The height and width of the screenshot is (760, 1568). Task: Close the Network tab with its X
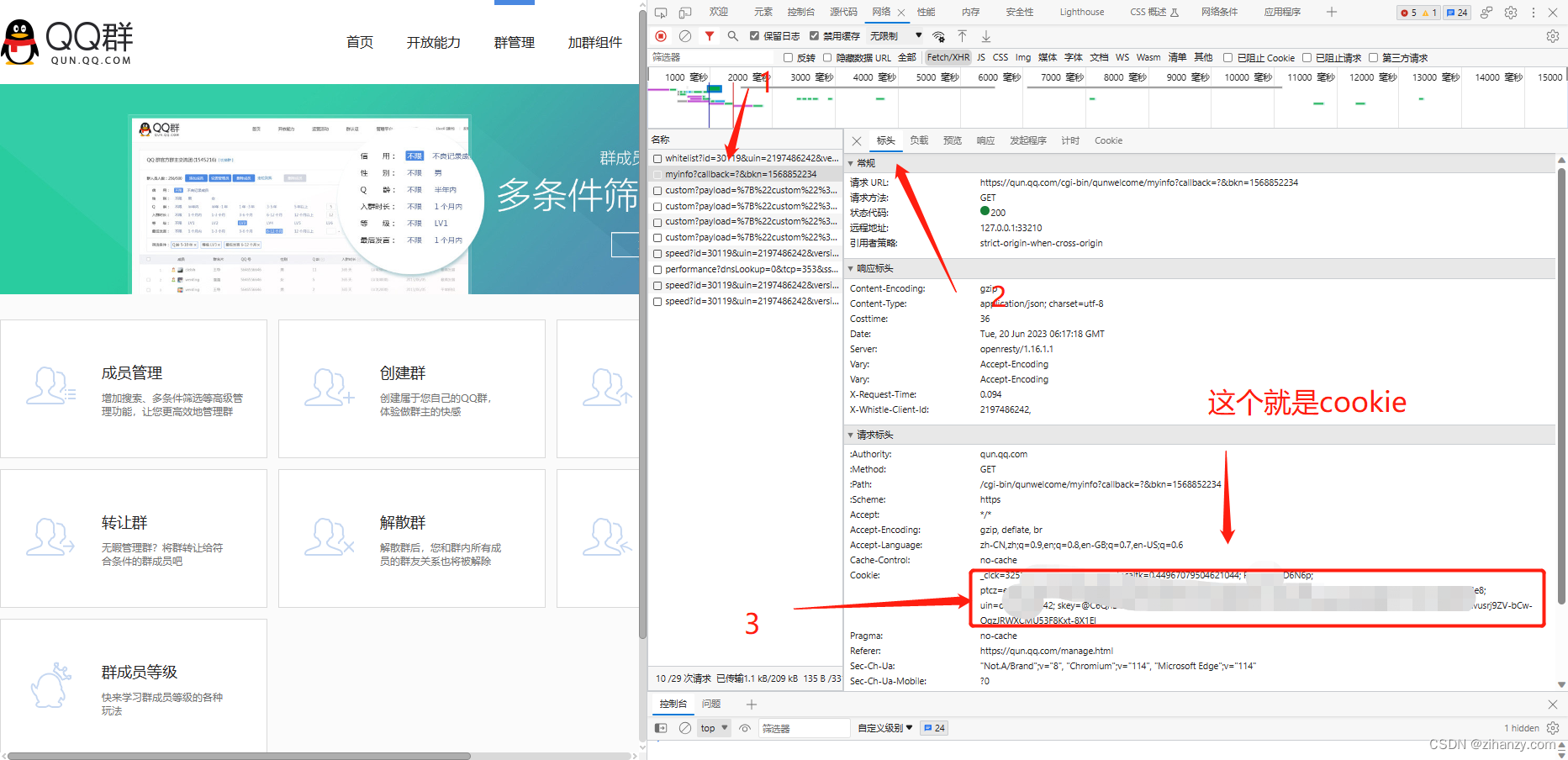[x=901, y=13]
